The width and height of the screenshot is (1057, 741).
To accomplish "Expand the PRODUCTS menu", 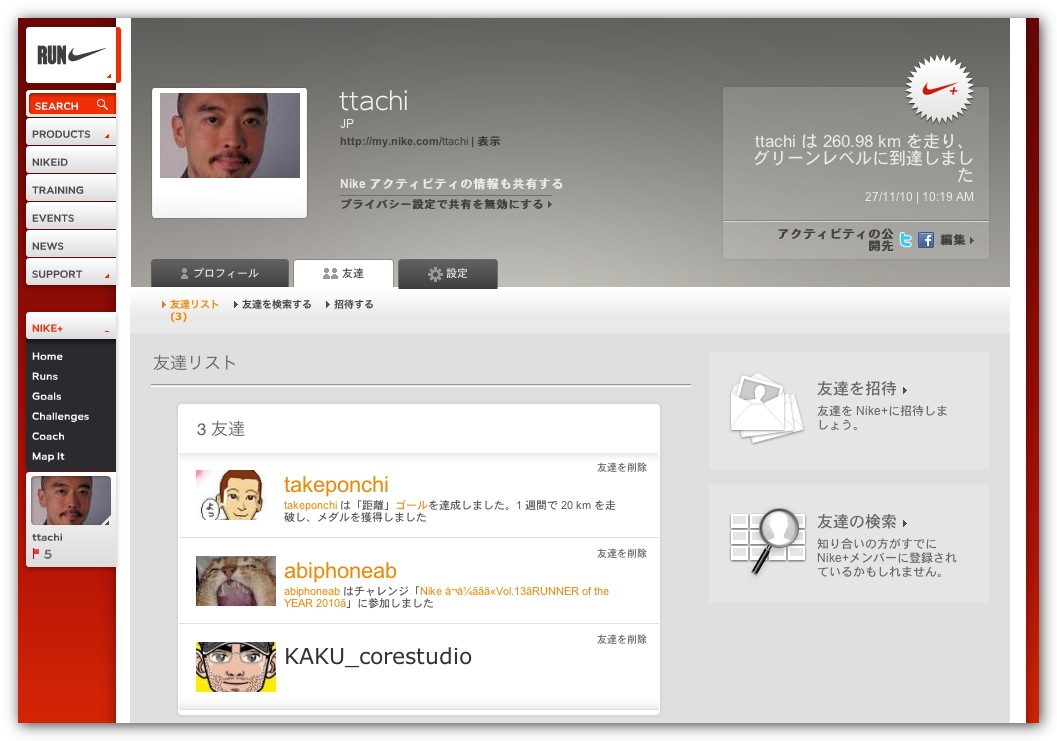I will point(71,134).
